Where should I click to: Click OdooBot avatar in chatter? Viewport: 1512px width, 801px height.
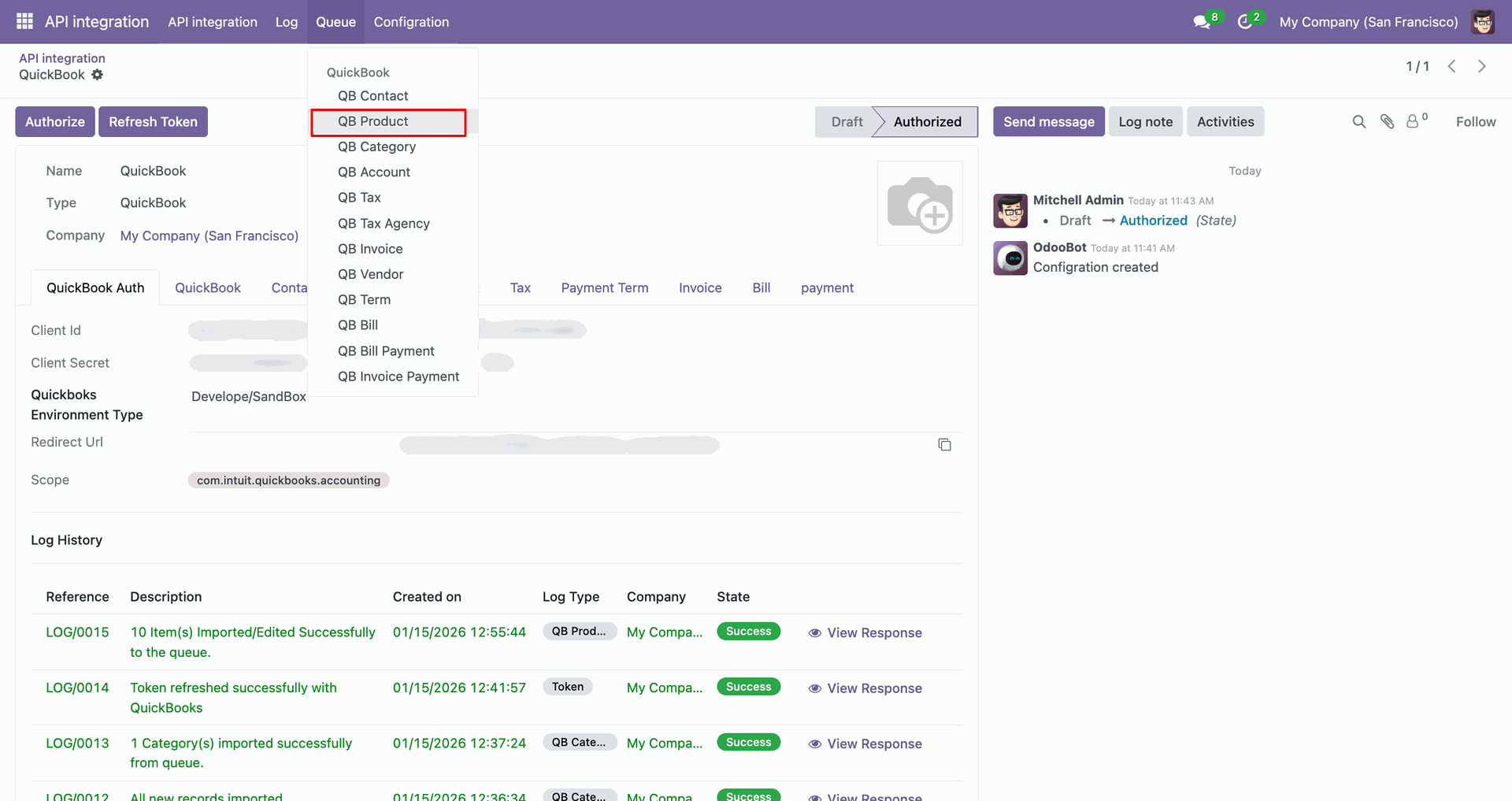1010,258
